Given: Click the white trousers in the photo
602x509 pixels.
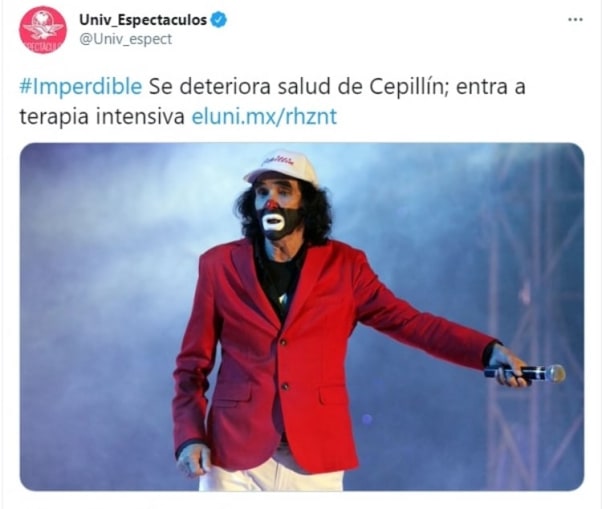Looking at the screenshot, I should pos(269,474).
